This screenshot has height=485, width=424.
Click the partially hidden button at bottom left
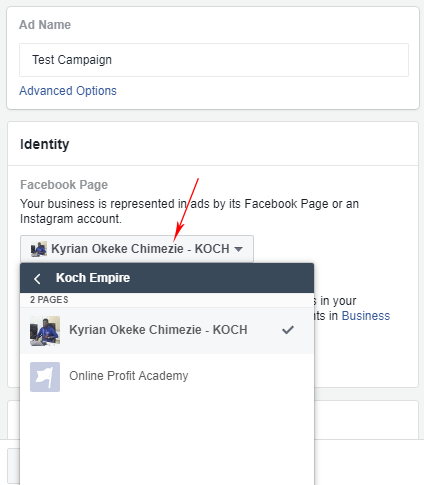coord(14,465)
